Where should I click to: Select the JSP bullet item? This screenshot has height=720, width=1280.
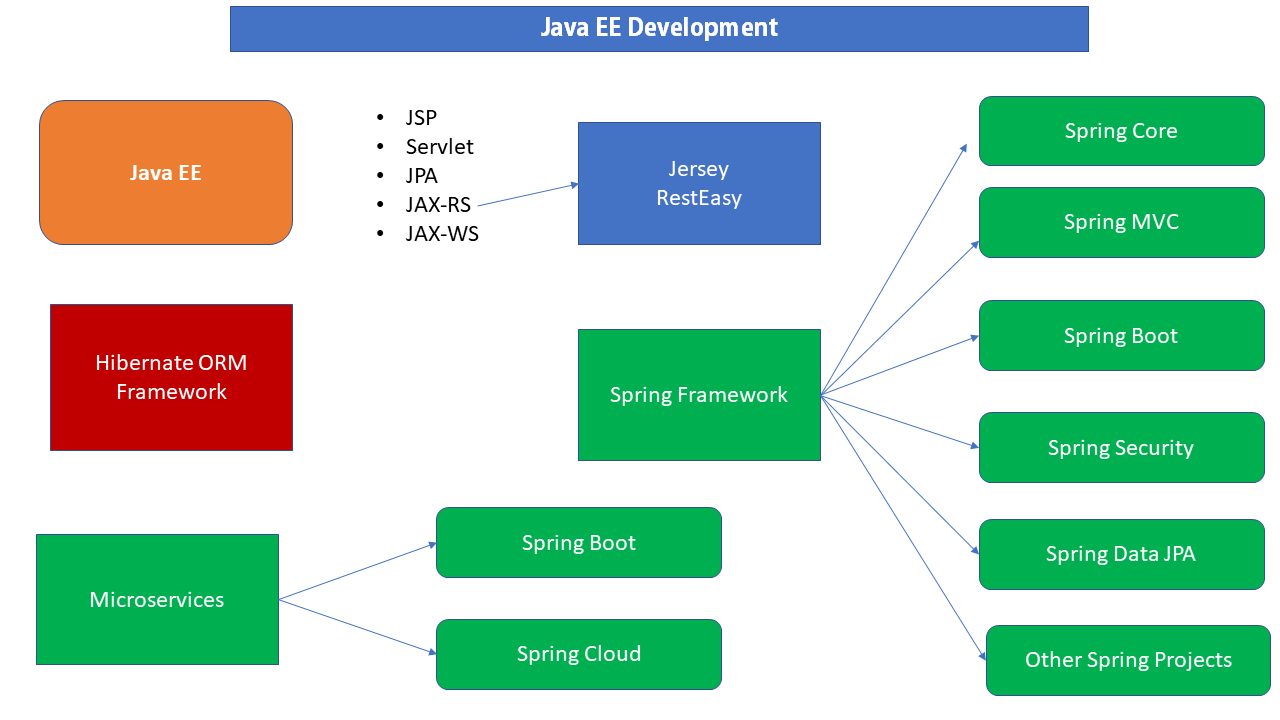coord(424,117)
